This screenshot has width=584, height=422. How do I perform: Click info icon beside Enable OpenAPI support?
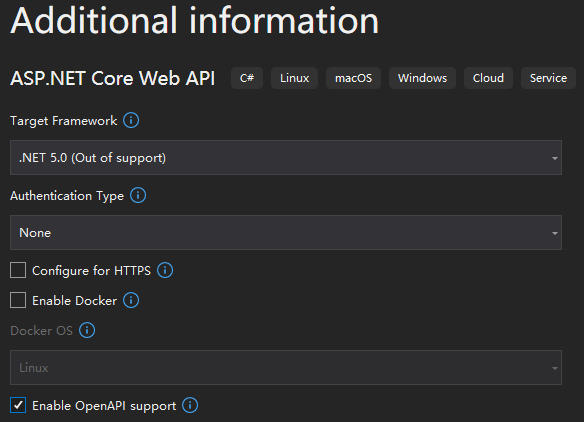190,405
